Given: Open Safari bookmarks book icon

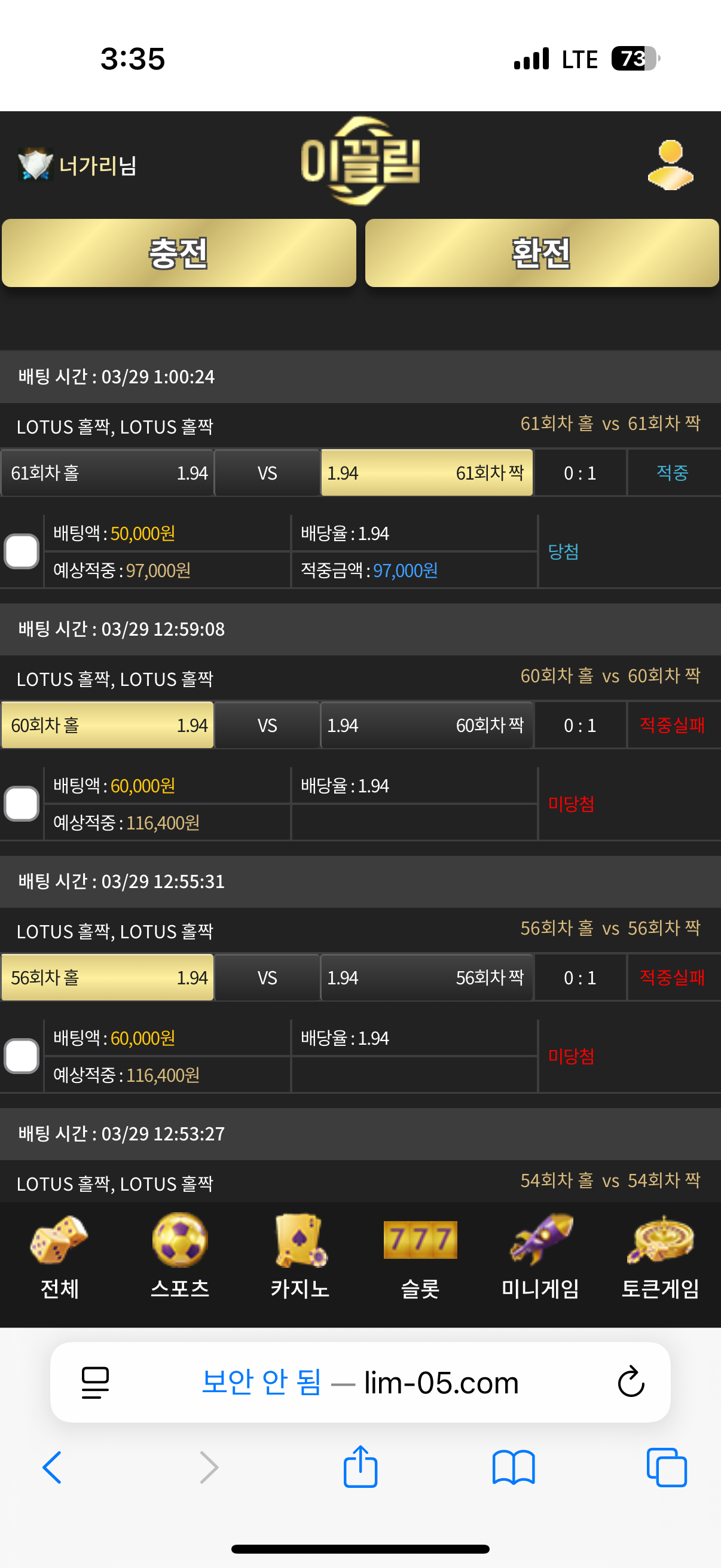Looking at the screenshot, I should coord(514,1468).
